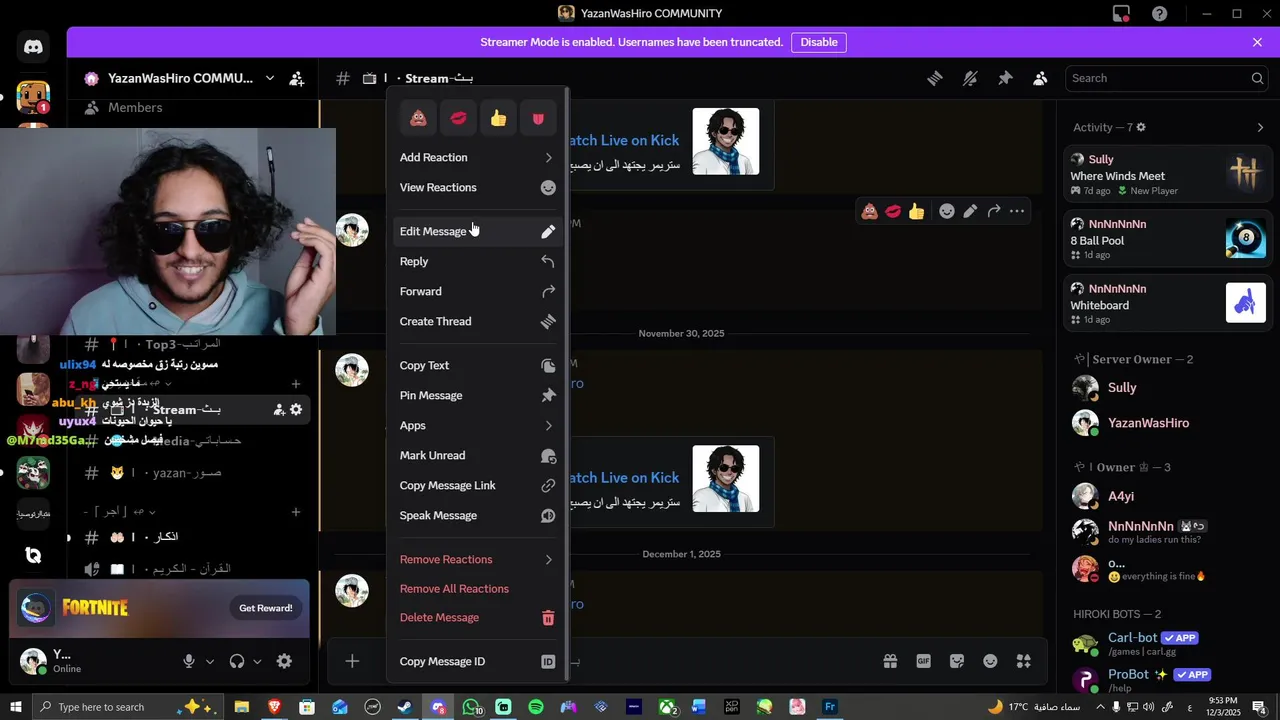Open Spotify from the taskbar
Viewport: 1280px width, 720px height.
pyautogui.click(x=536, y=707)
